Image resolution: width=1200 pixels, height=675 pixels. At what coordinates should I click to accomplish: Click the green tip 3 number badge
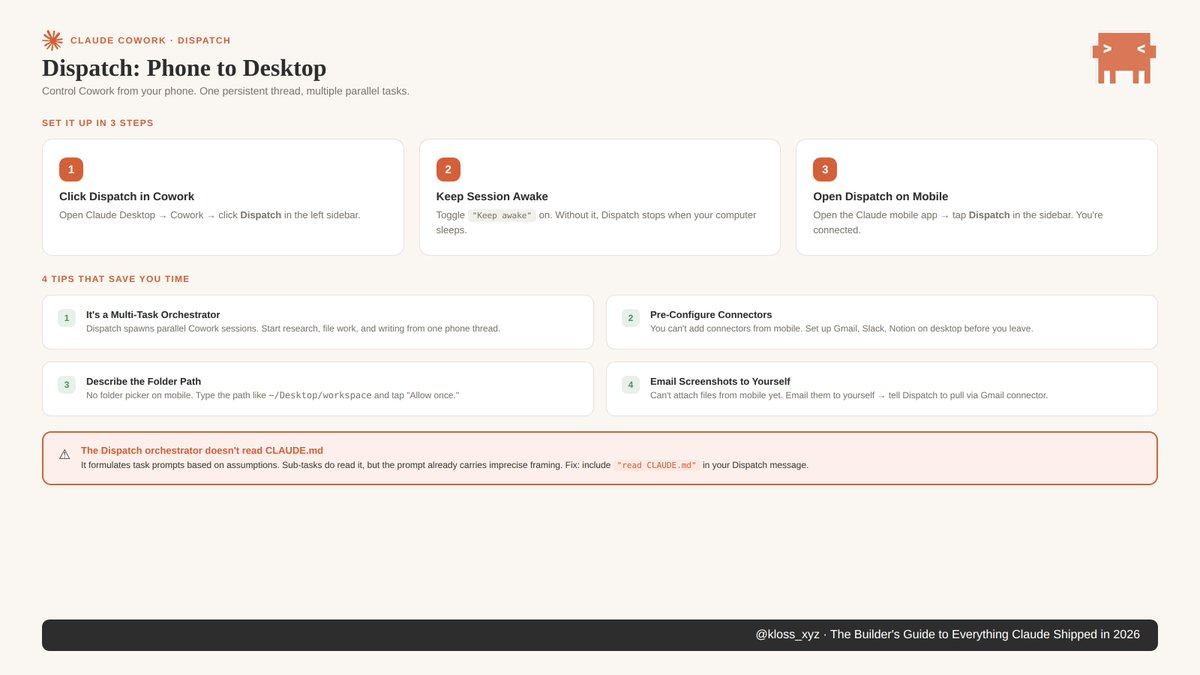click(67, 385)
